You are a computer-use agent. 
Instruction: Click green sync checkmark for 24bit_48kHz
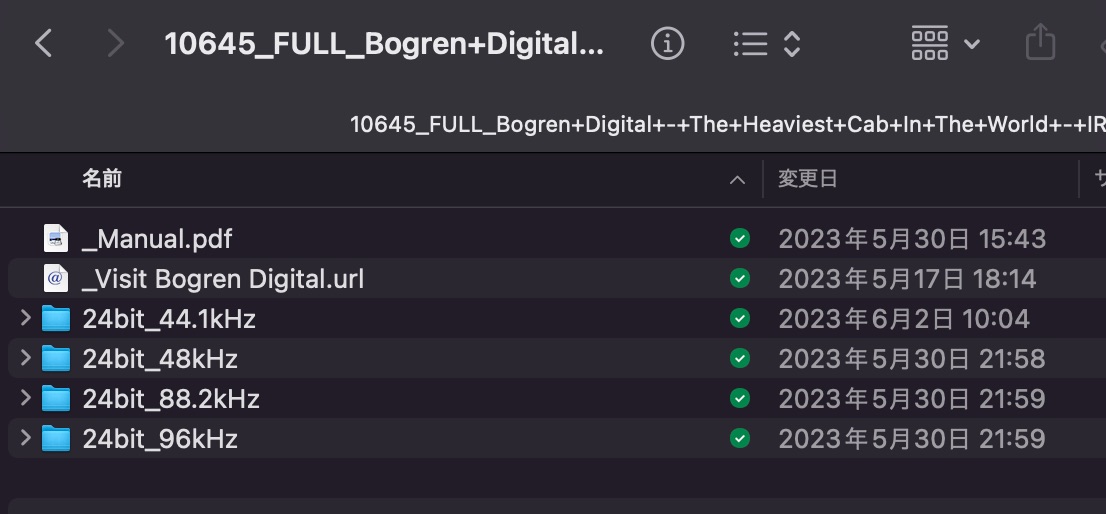[x=740, y=358]
